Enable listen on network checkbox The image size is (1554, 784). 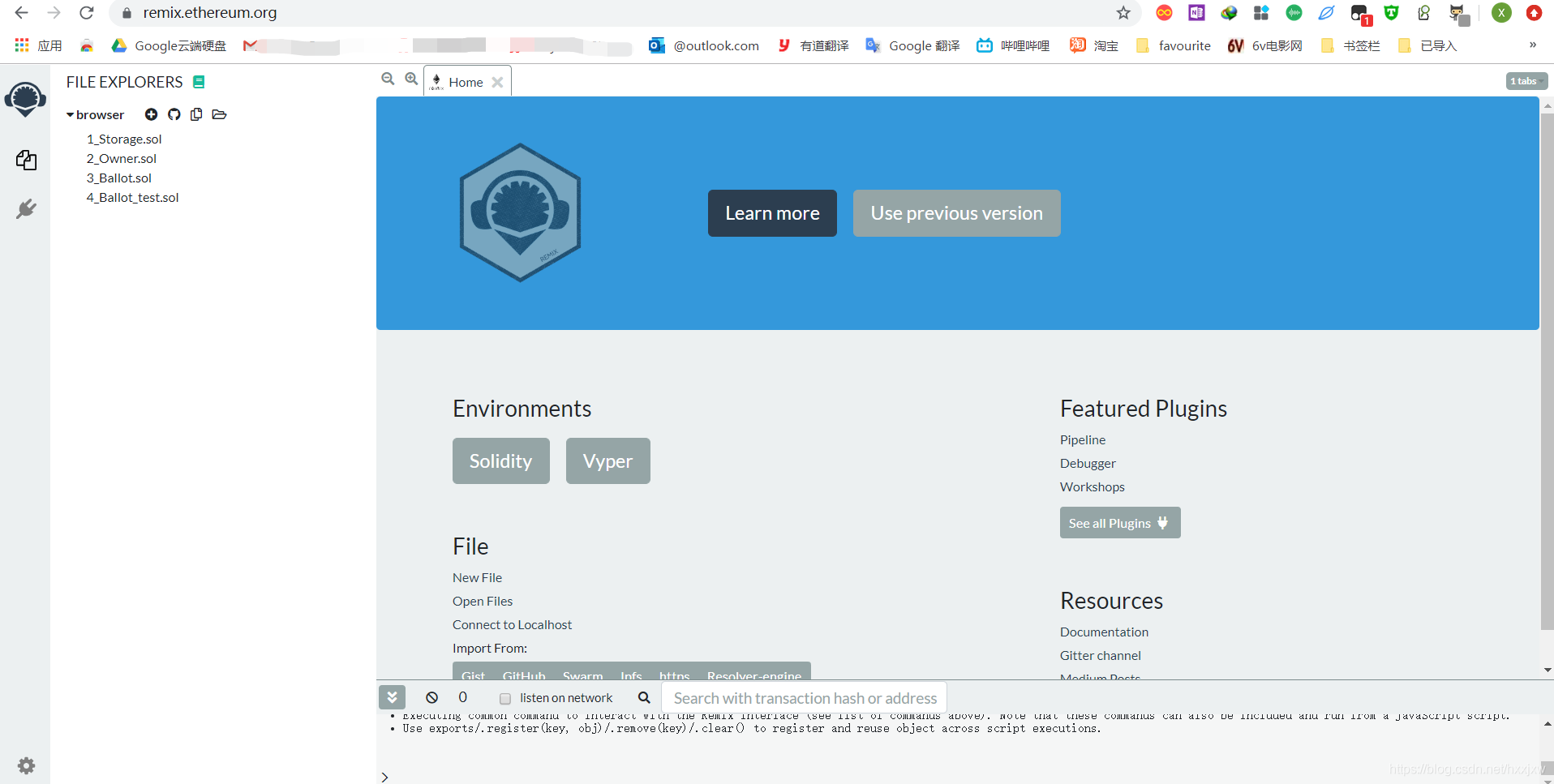click(505, 698)
